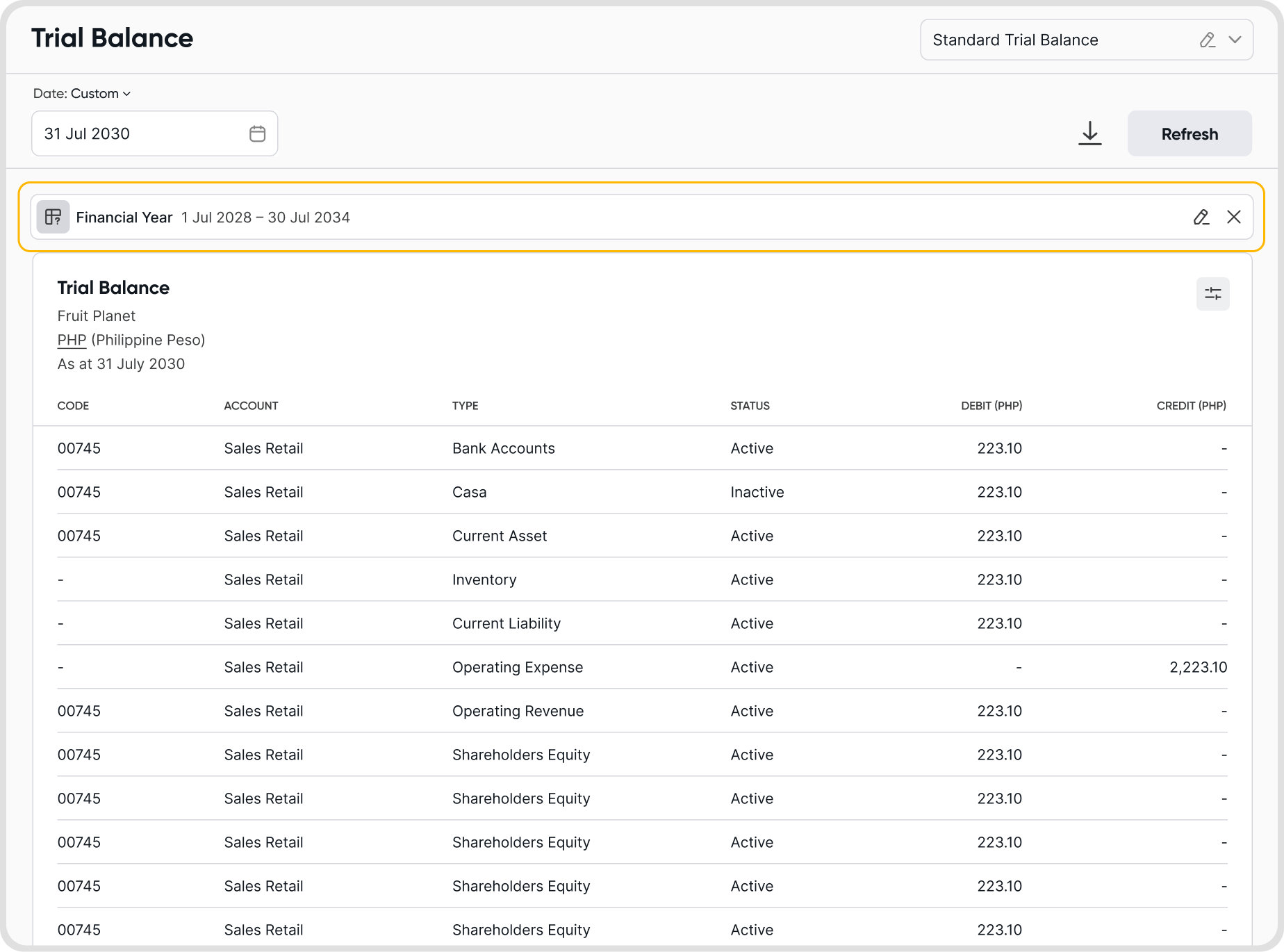Open report settings sliders icon

pyautogui.click(x=1213, y=294)
